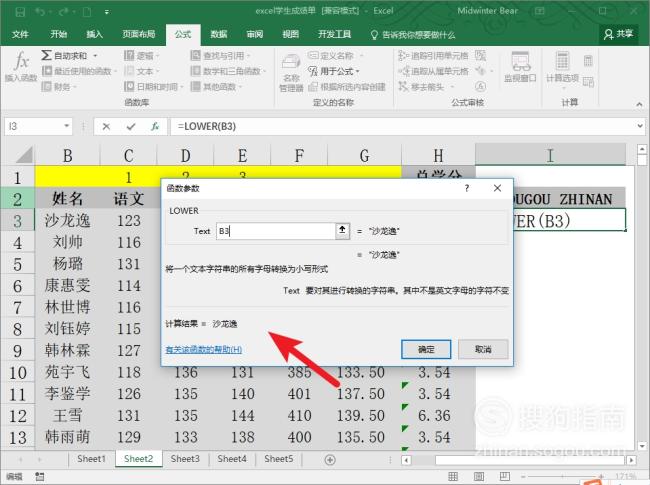Open the Text functions menu

click(142, 71)
